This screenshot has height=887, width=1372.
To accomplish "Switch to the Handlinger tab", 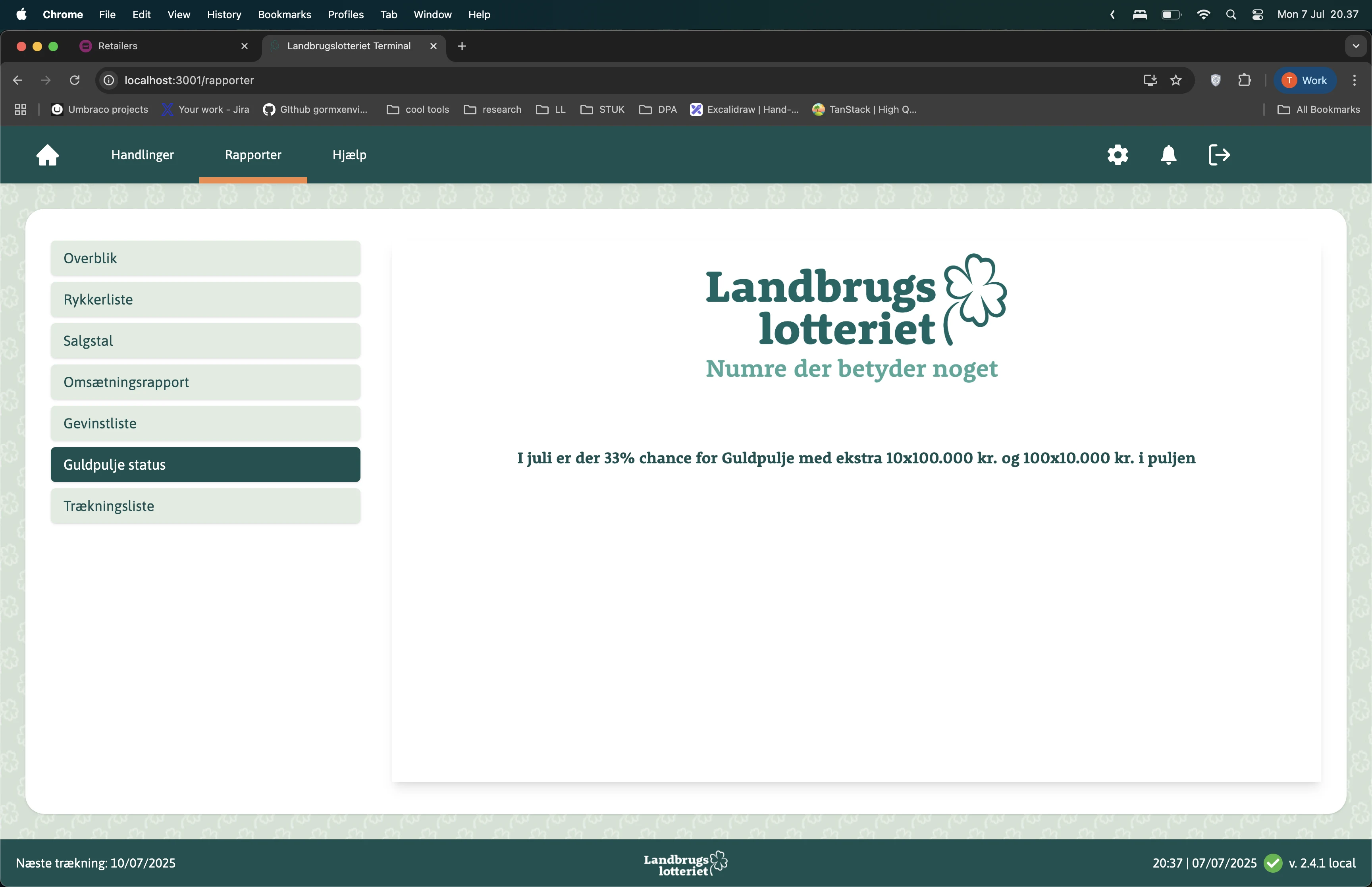I will point(142,155).
